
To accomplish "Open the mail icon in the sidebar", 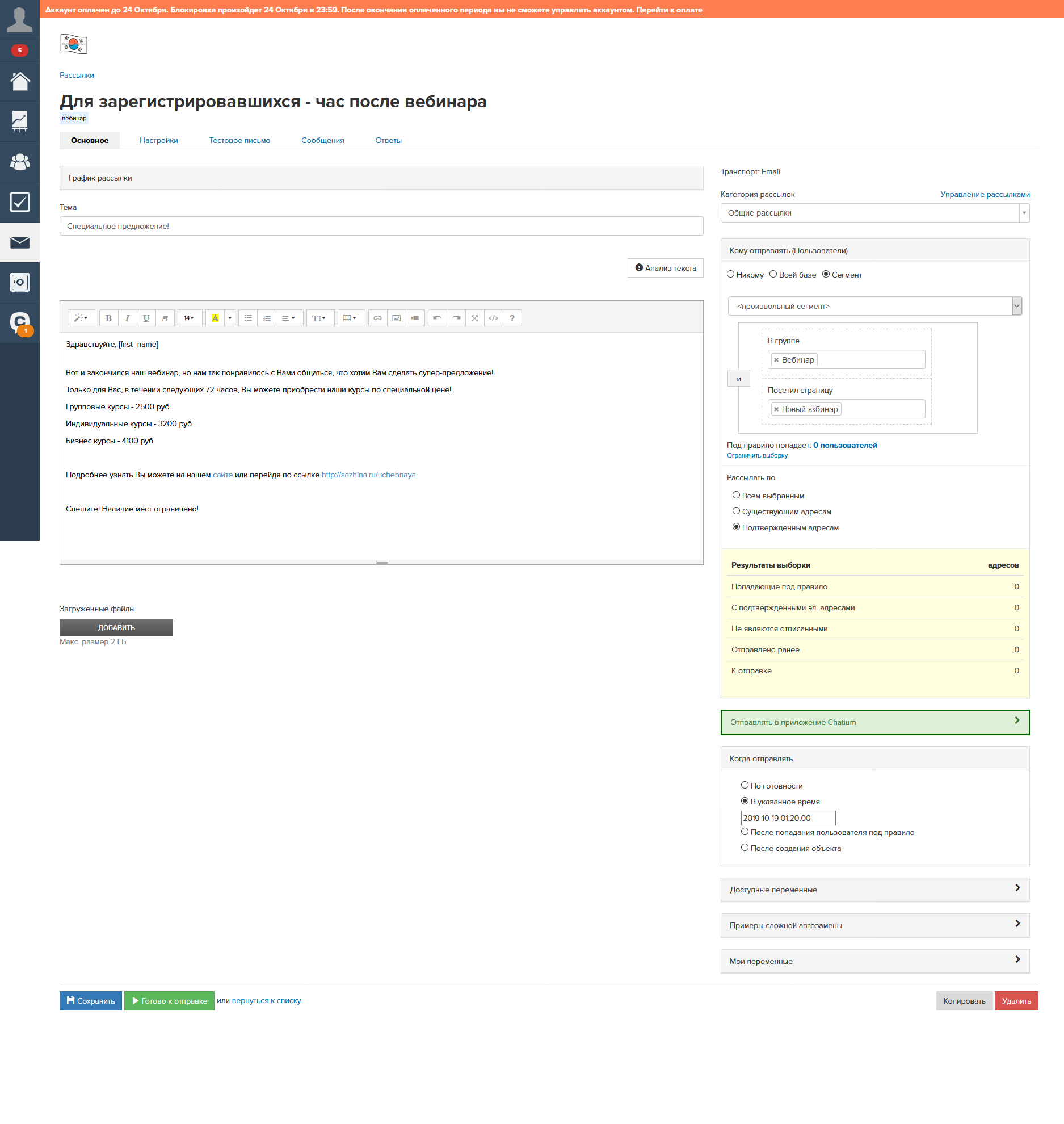I will [20, 242].
